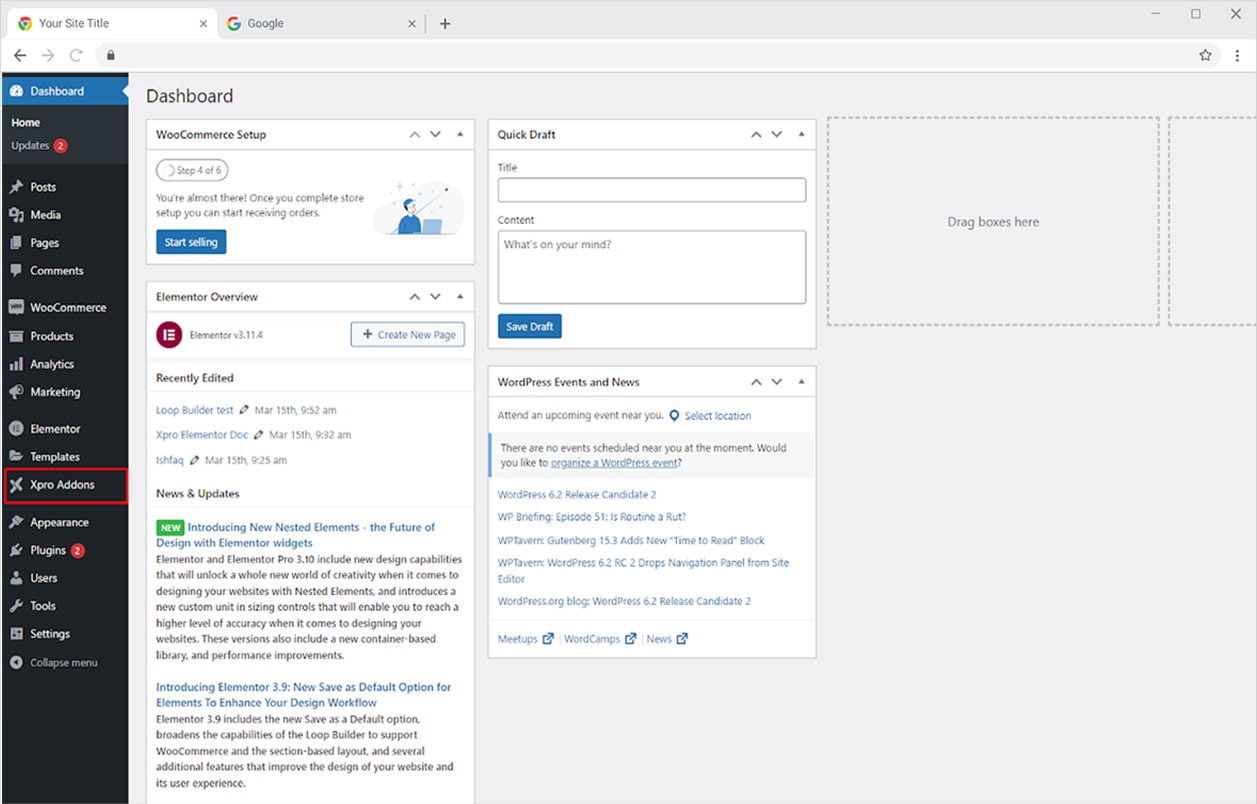Toggle WordPress Events and News panel triangle
The width and height of the screenshot is (1257, 804).
802,382
